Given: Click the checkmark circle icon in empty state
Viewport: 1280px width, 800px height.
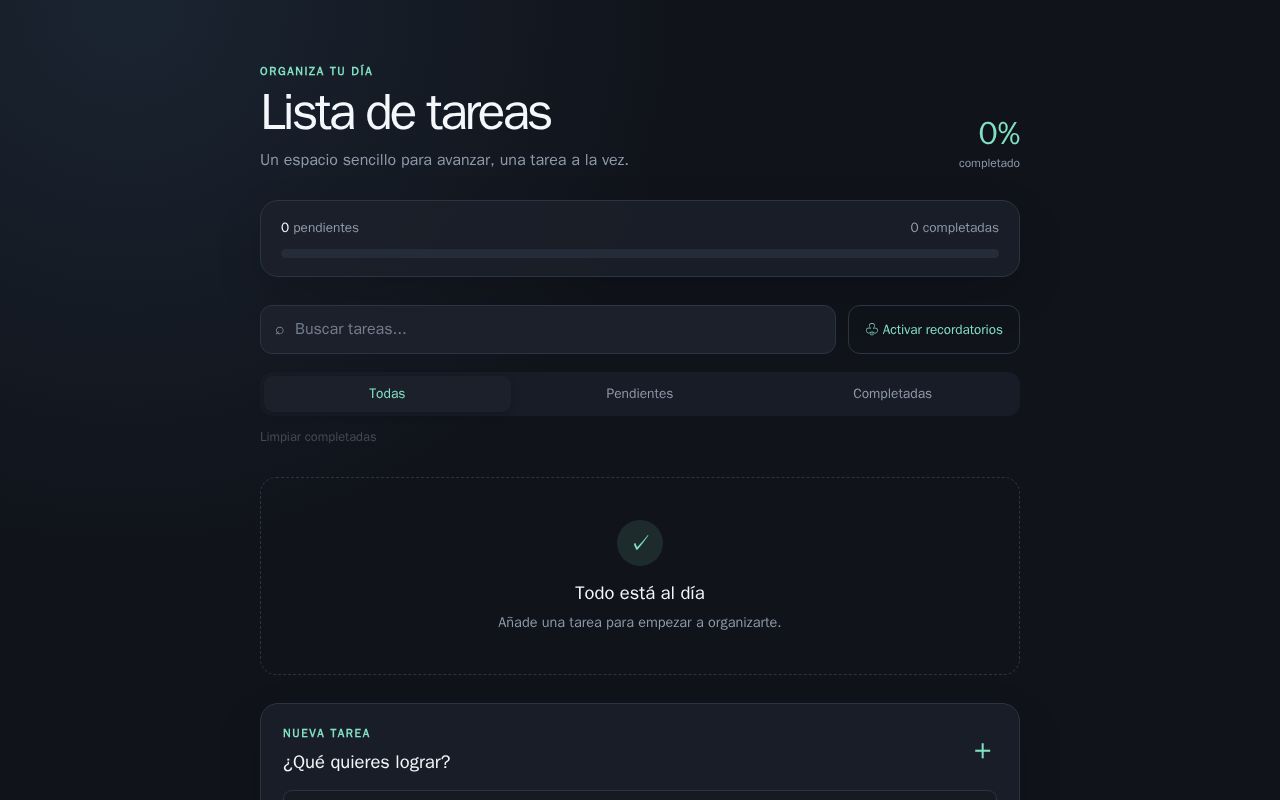Looking at the screenshot, I should tap(640, 543).
